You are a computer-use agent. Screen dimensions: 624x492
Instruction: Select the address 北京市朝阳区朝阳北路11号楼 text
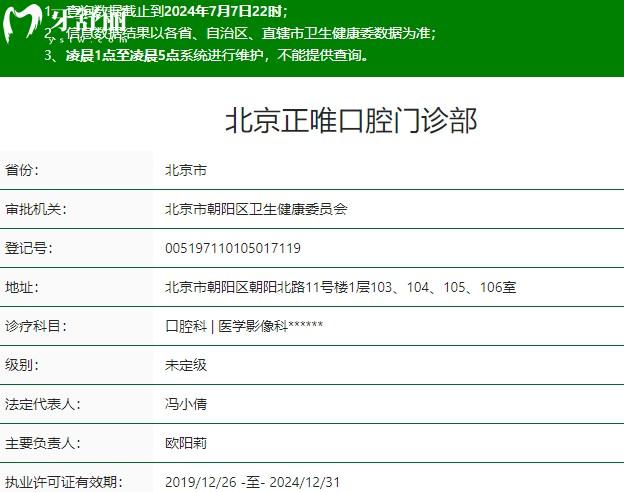pyautogui.click(x=340, y=287)
